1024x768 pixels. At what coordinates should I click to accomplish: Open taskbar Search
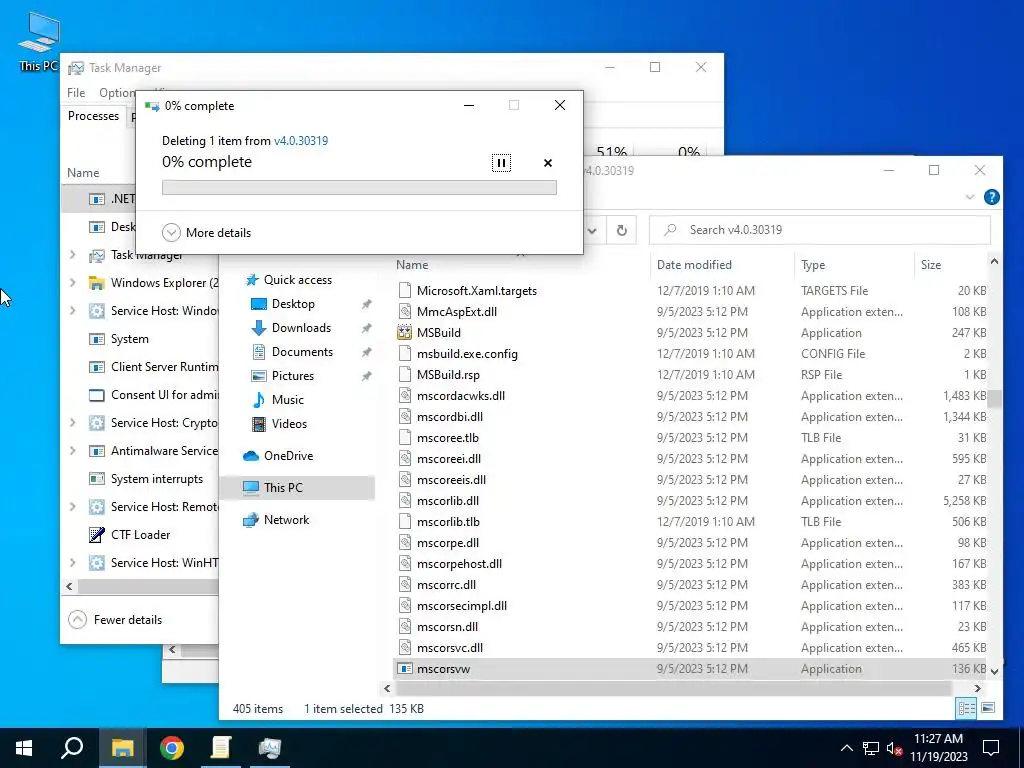pyautogui.click(x=72, y=748)
